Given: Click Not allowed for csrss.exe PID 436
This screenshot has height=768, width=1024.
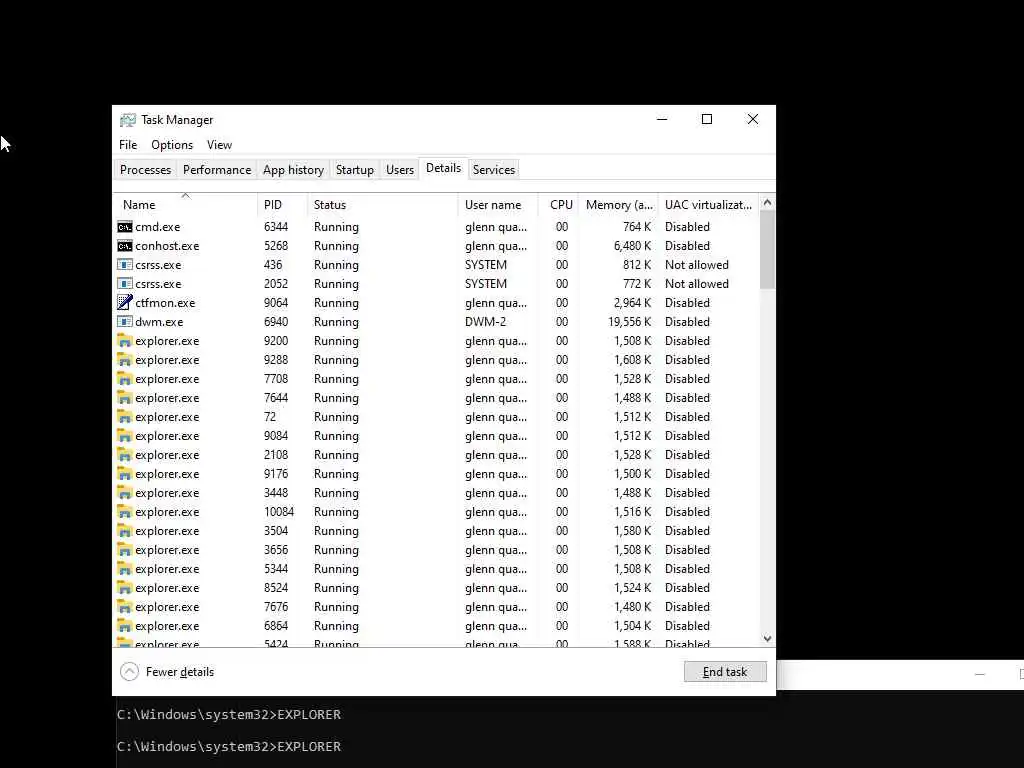Looking at the screenshot, I should pyautogui.click(x=697, y=264).
